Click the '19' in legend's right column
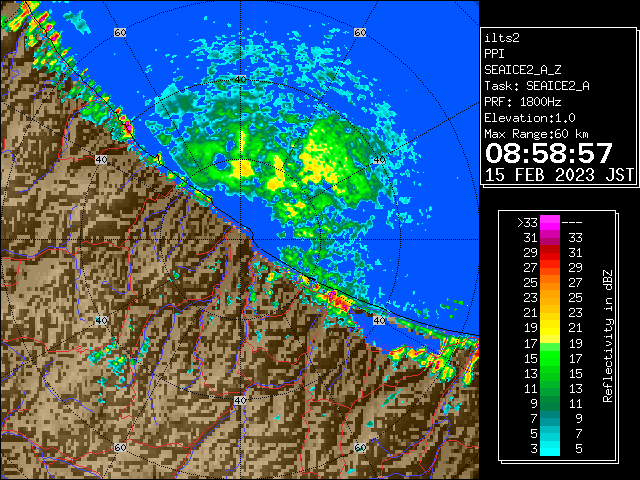 point(575,344)
